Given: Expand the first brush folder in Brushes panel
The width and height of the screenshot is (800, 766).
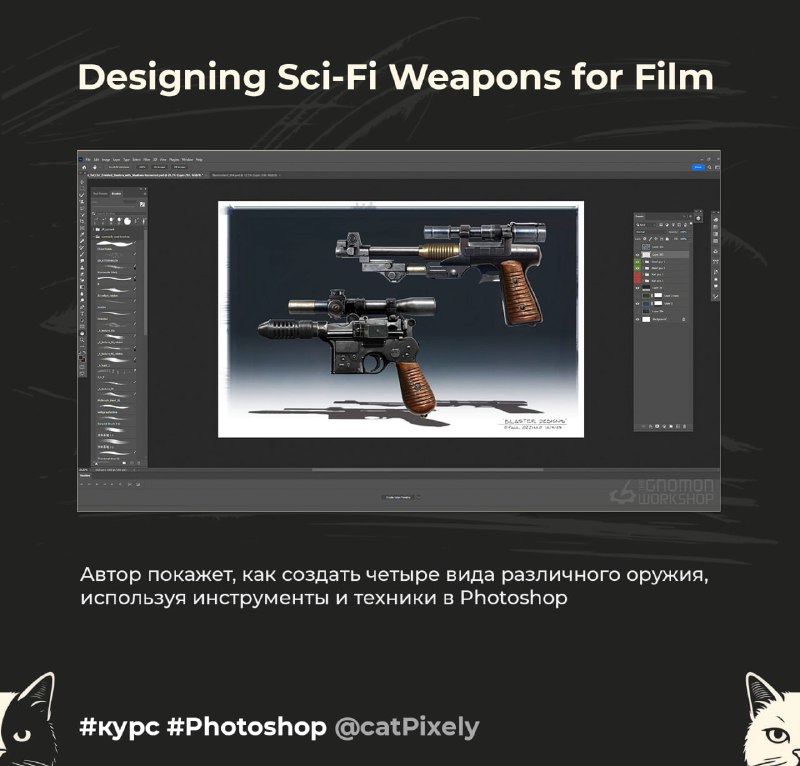Looking at the screenshot, I should coord(93,229).
